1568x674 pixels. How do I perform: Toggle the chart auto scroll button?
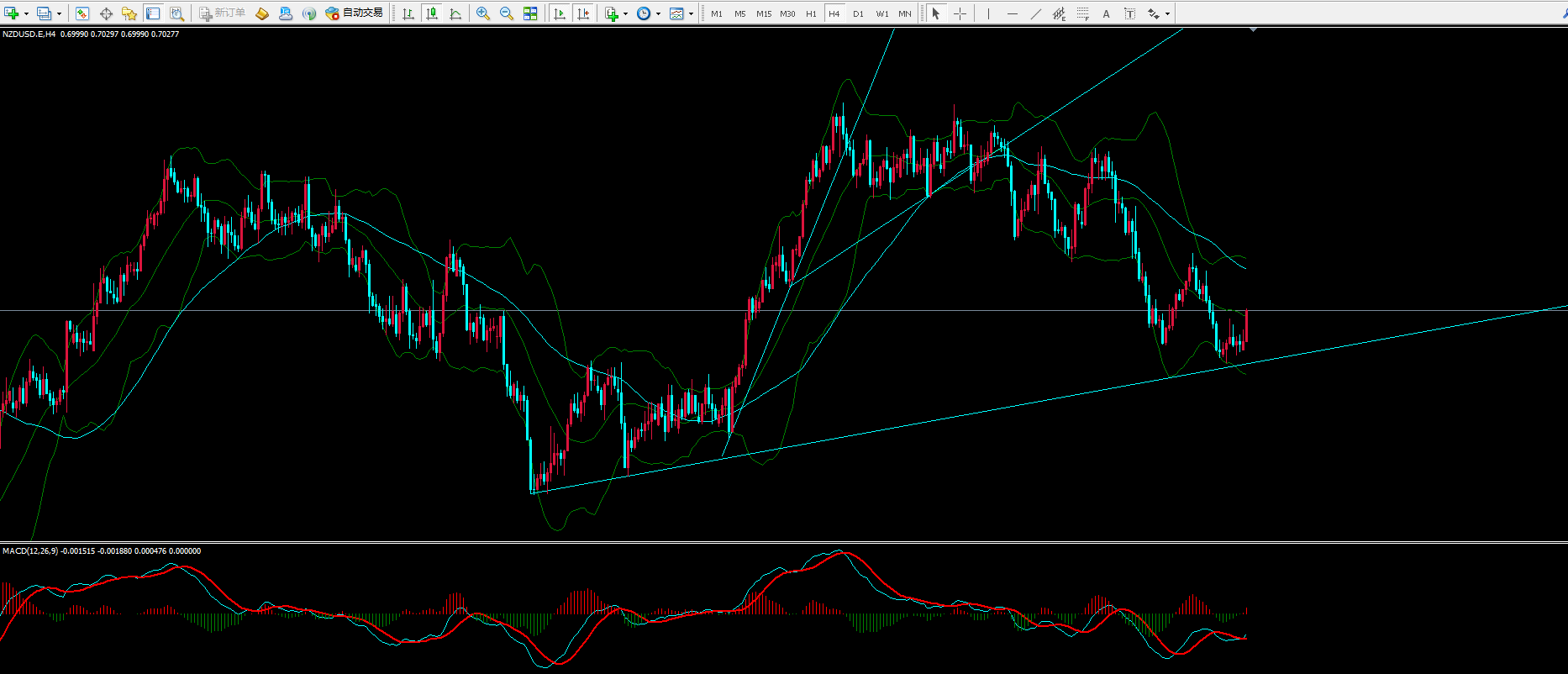(560, 13)
